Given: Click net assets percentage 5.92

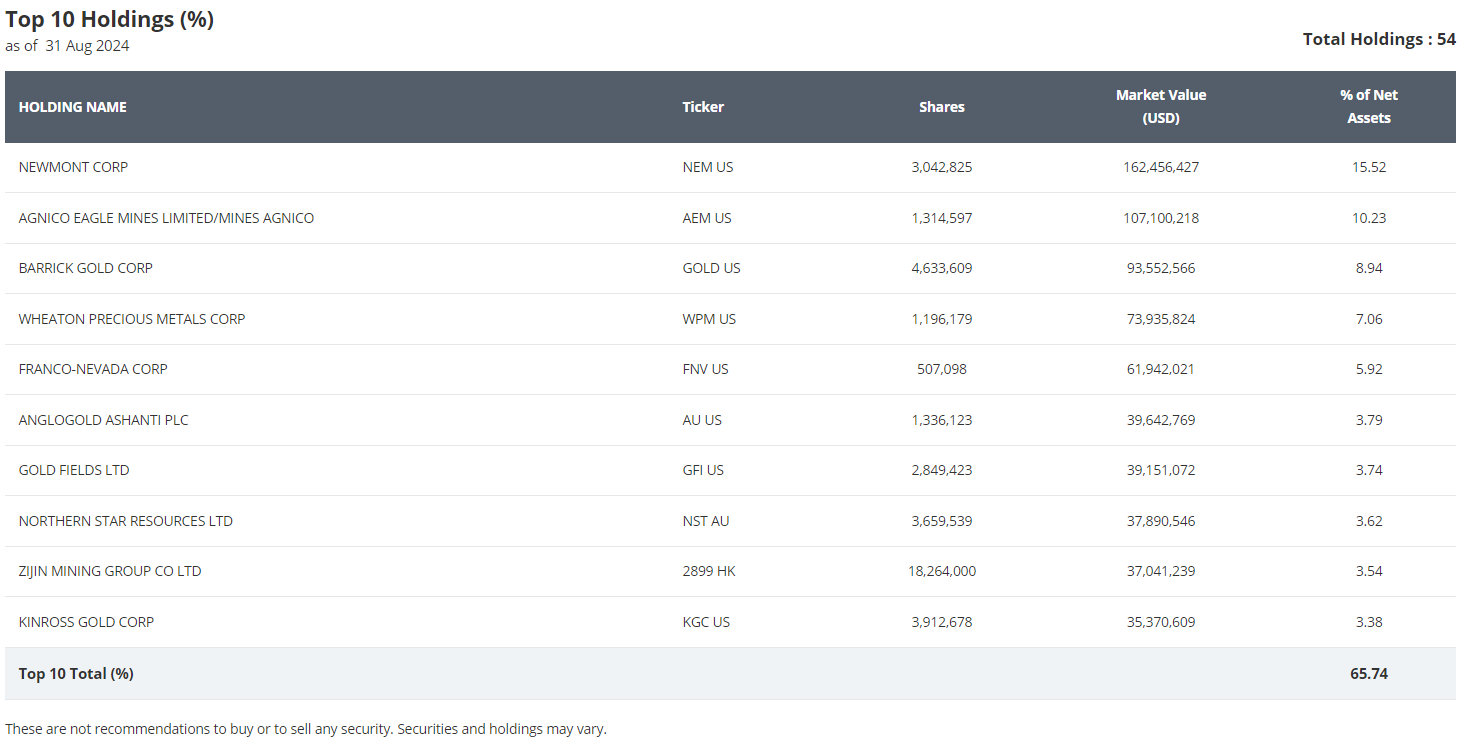Looking at the screenshot, I should [1369, 369].
